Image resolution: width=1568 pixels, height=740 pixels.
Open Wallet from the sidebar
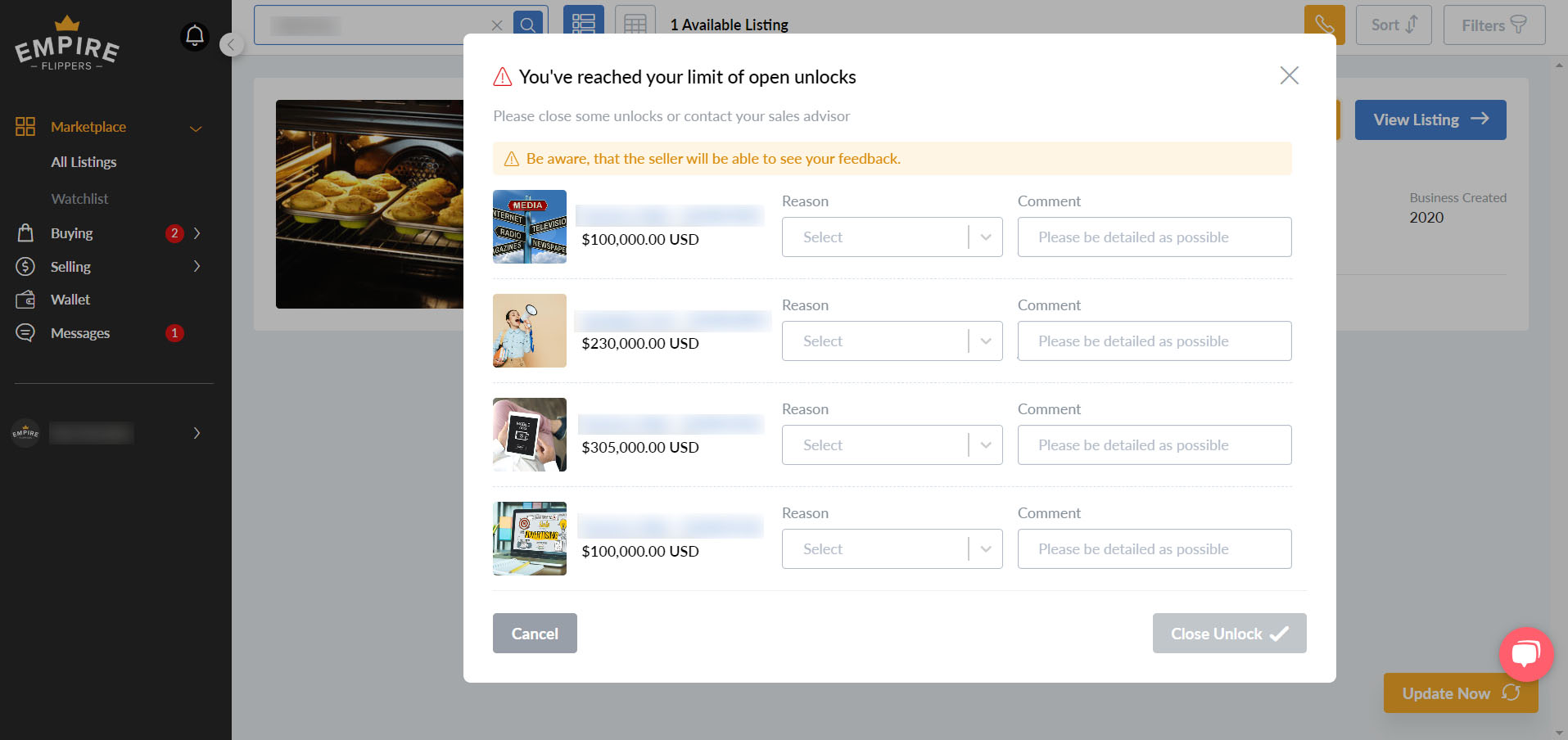point(70,300)
